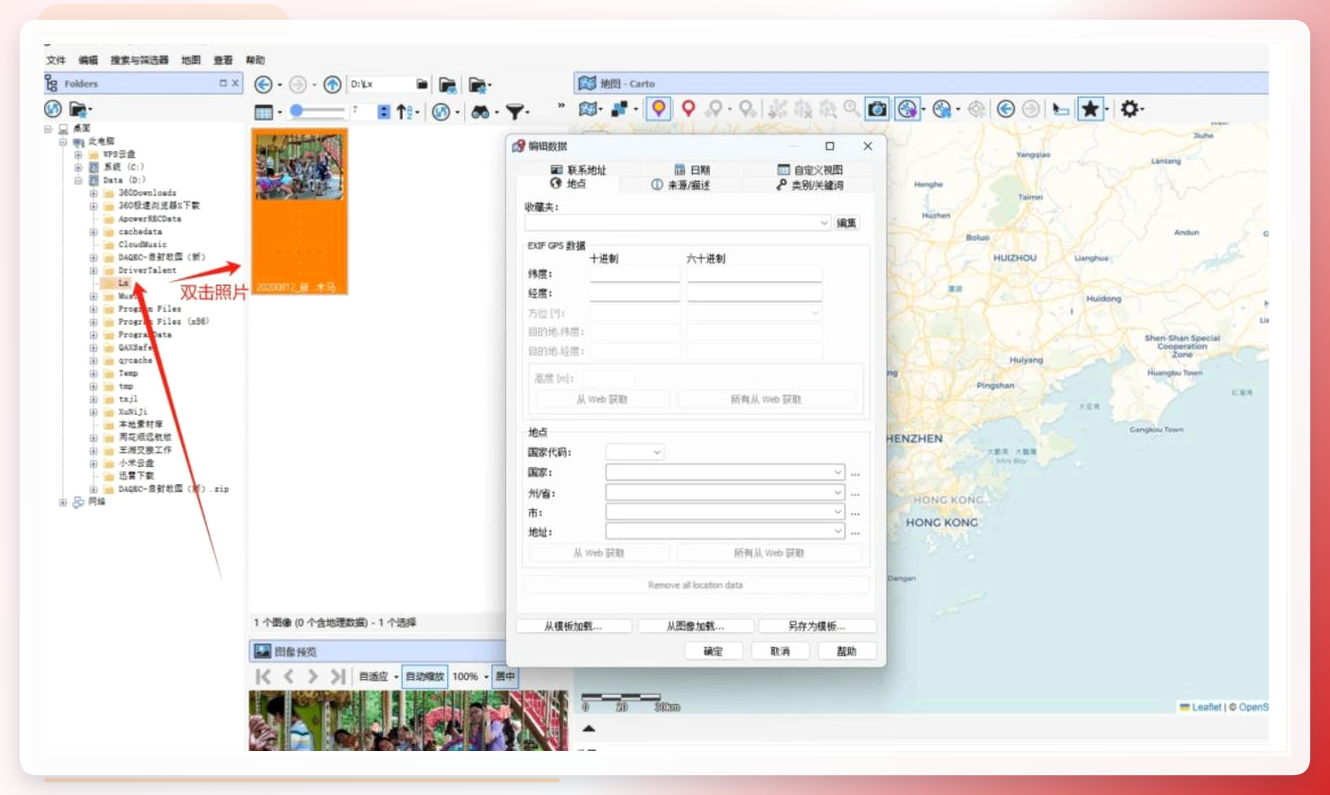Switch to the 日期 tab
The height and width of the screenshot is (795, 1330).
(693, 170)
